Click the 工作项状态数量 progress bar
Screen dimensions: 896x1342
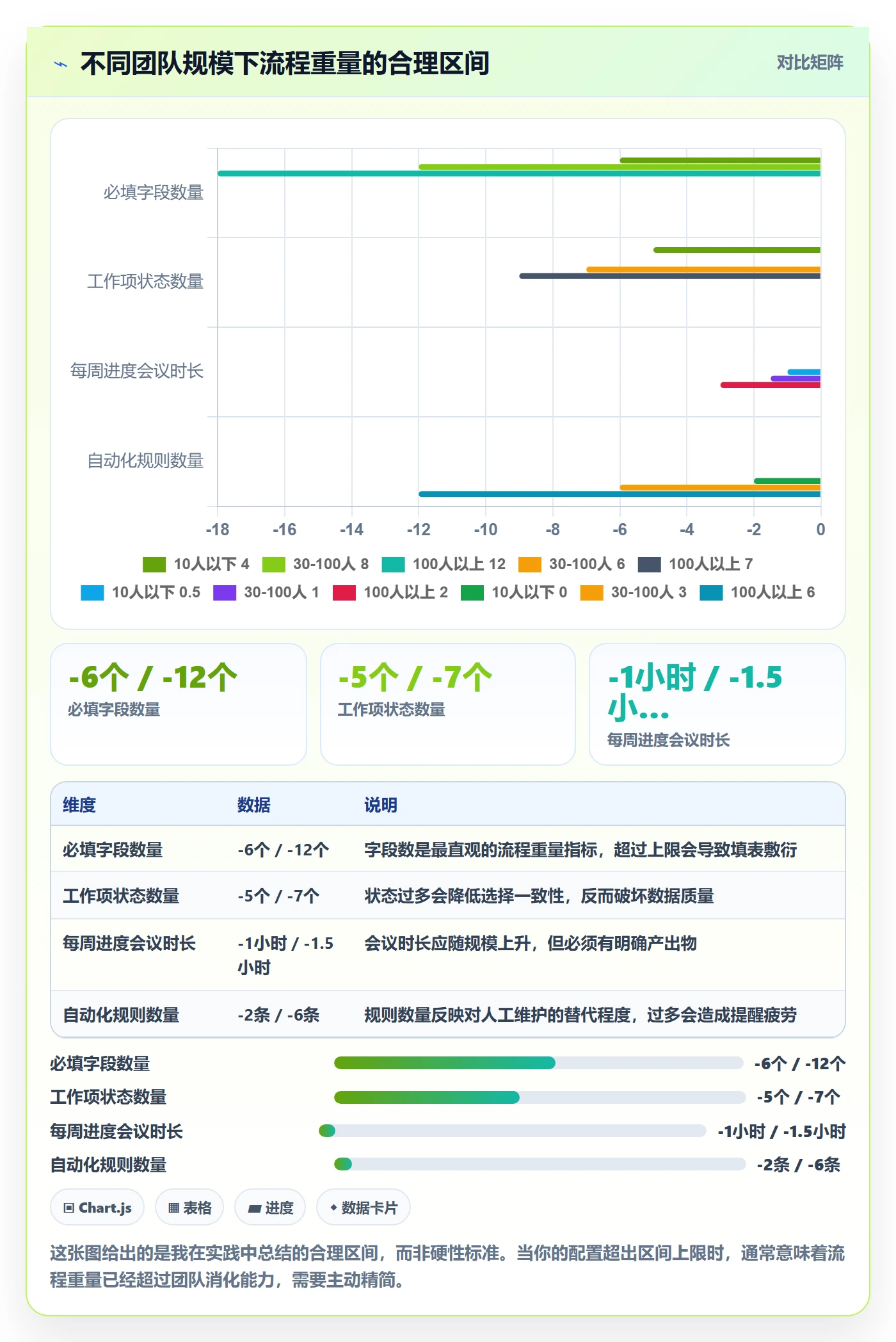coord(540,1097)
